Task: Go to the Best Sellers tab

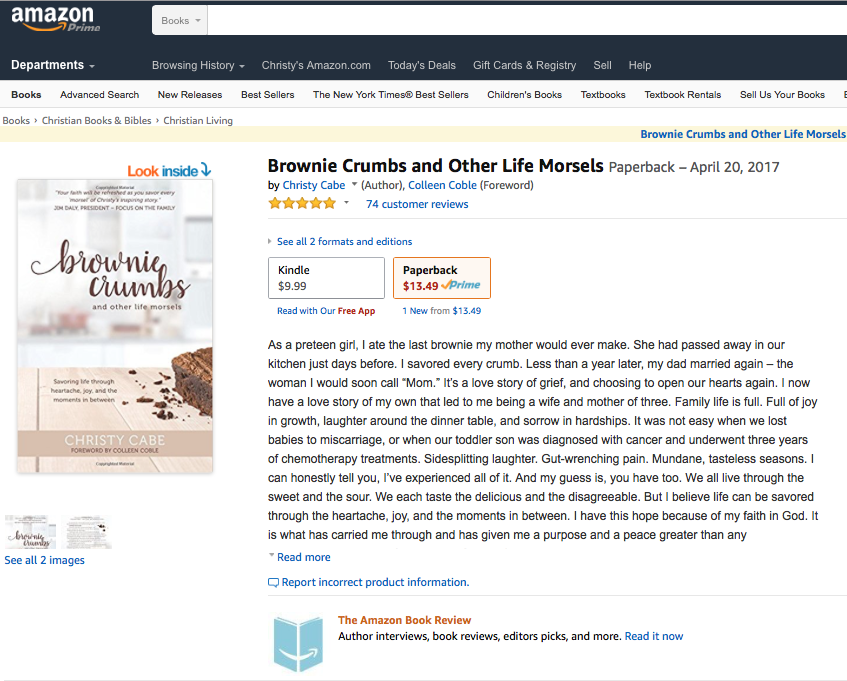Action: [267, 95]
